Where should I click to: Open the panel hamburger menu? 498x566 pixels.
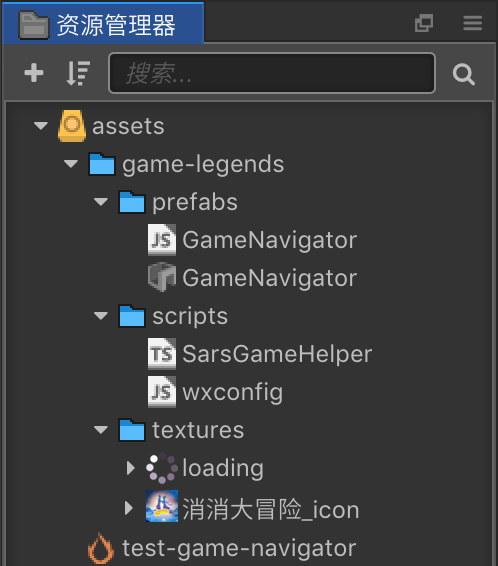click(x=473, y=23)
